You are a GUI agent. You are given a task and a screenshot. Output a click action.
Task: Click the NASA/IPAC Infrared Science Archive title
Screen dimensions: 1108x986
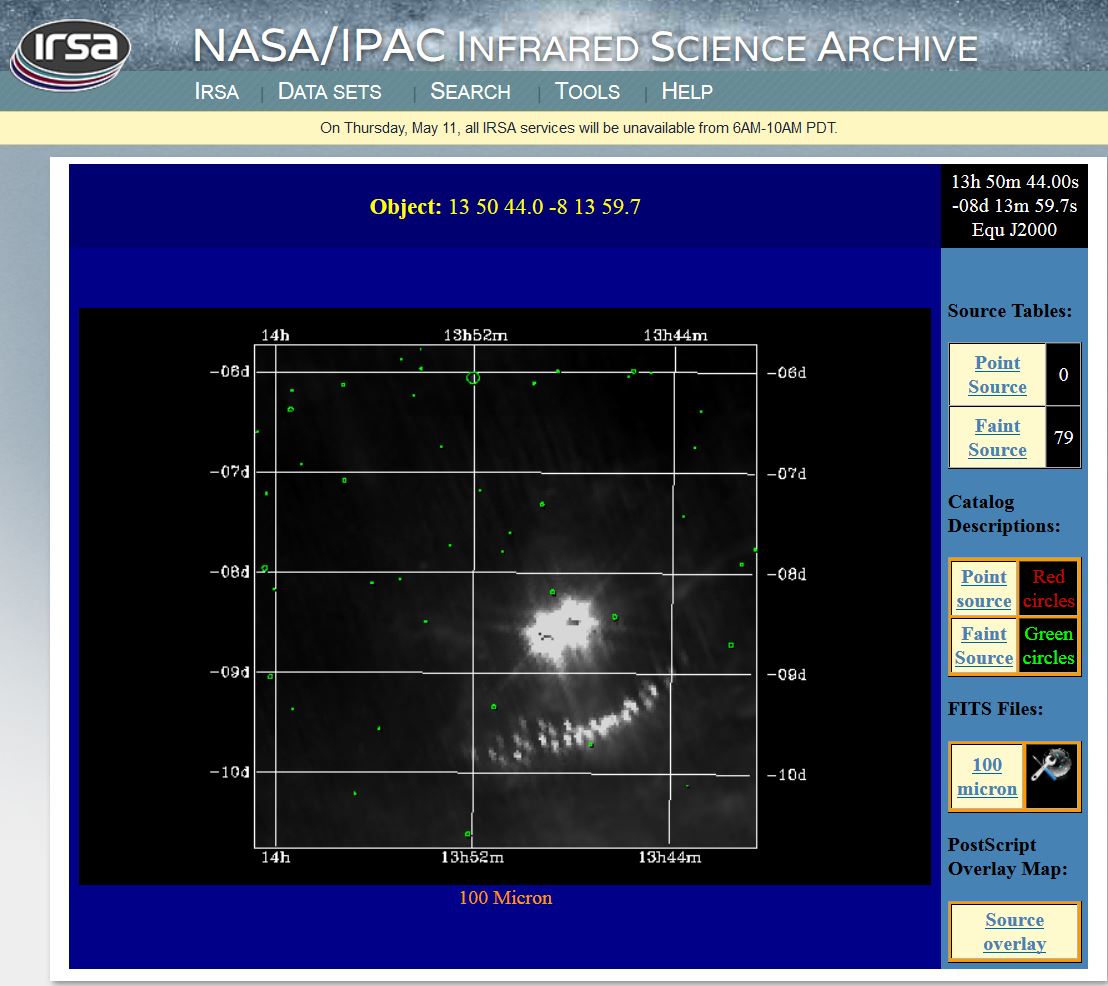tap(585, 47)
